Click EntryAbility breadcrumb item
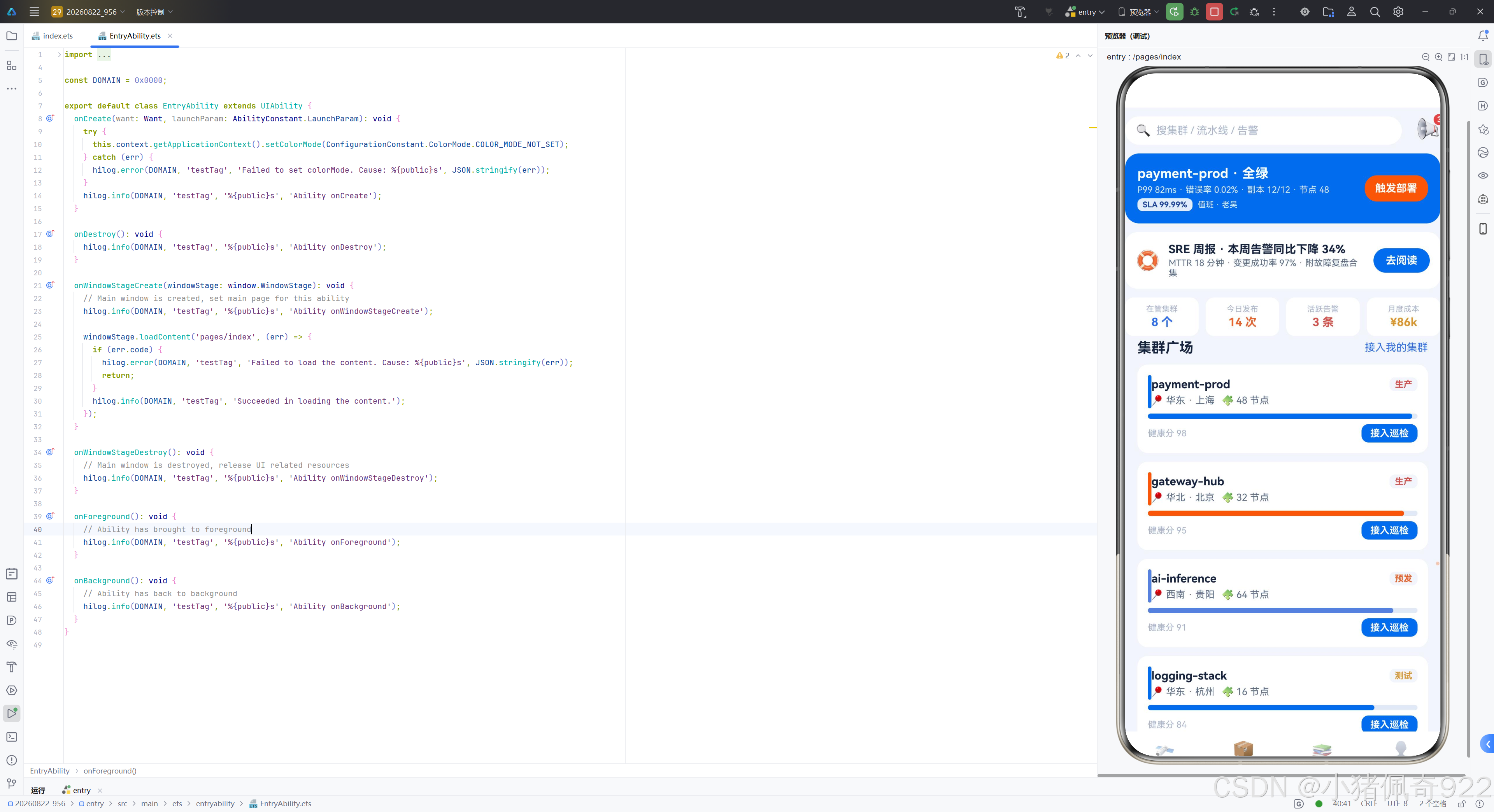The image size is (1494, 812). pyautogui.click(x=49, y=771)
